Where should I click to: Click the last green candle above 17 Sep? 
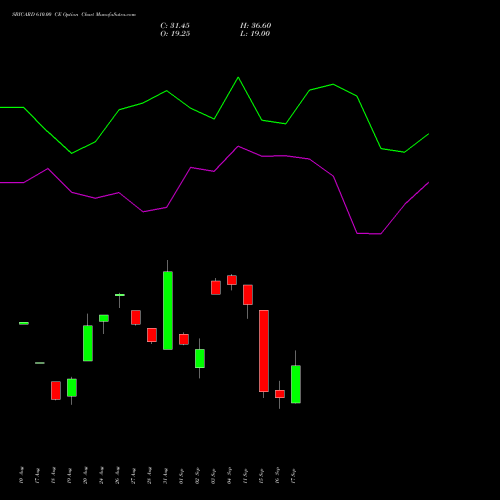296,384
